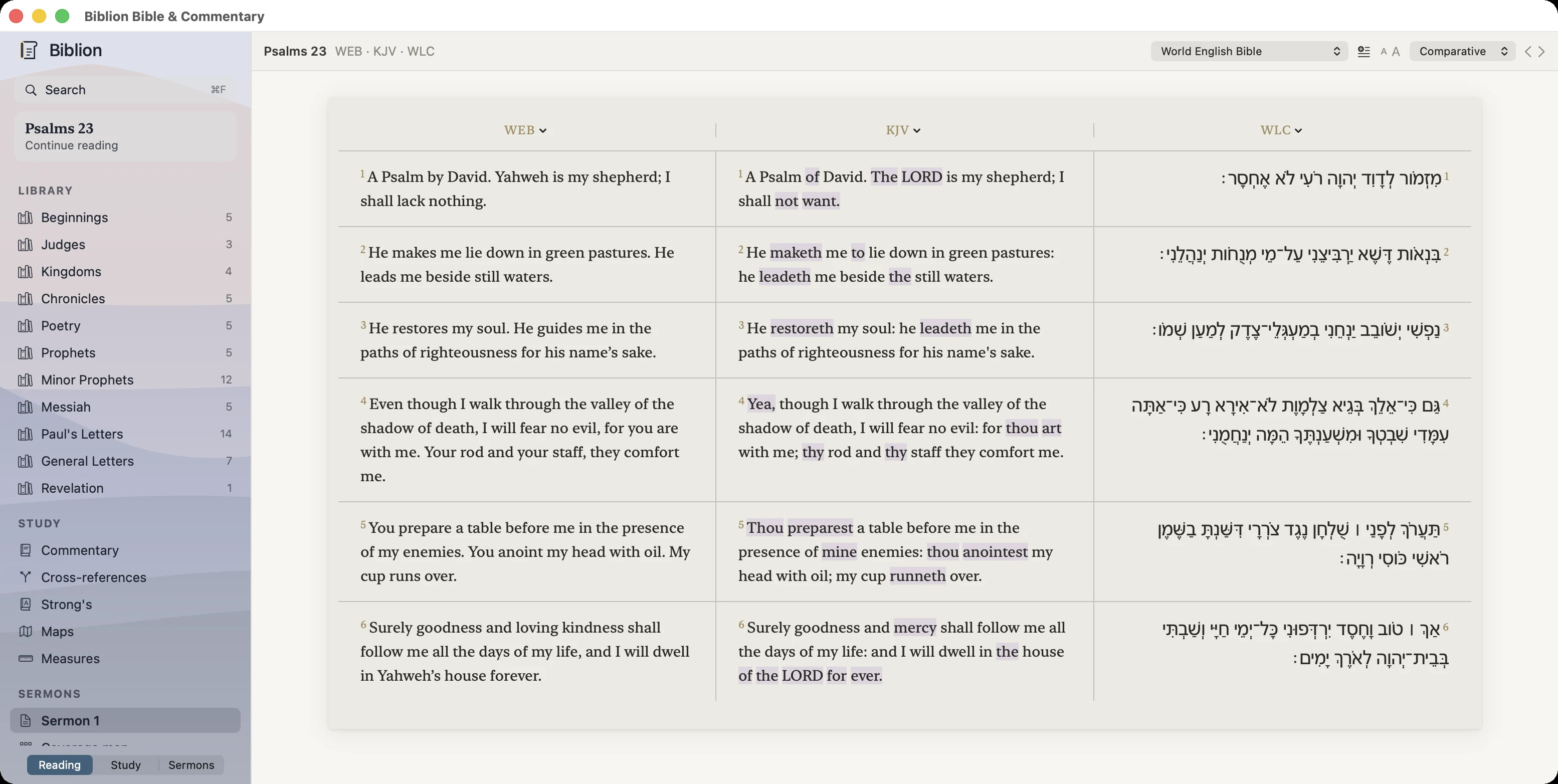
Task: Go to previous chapter arrow
Action: click(x=1528, y=52)
